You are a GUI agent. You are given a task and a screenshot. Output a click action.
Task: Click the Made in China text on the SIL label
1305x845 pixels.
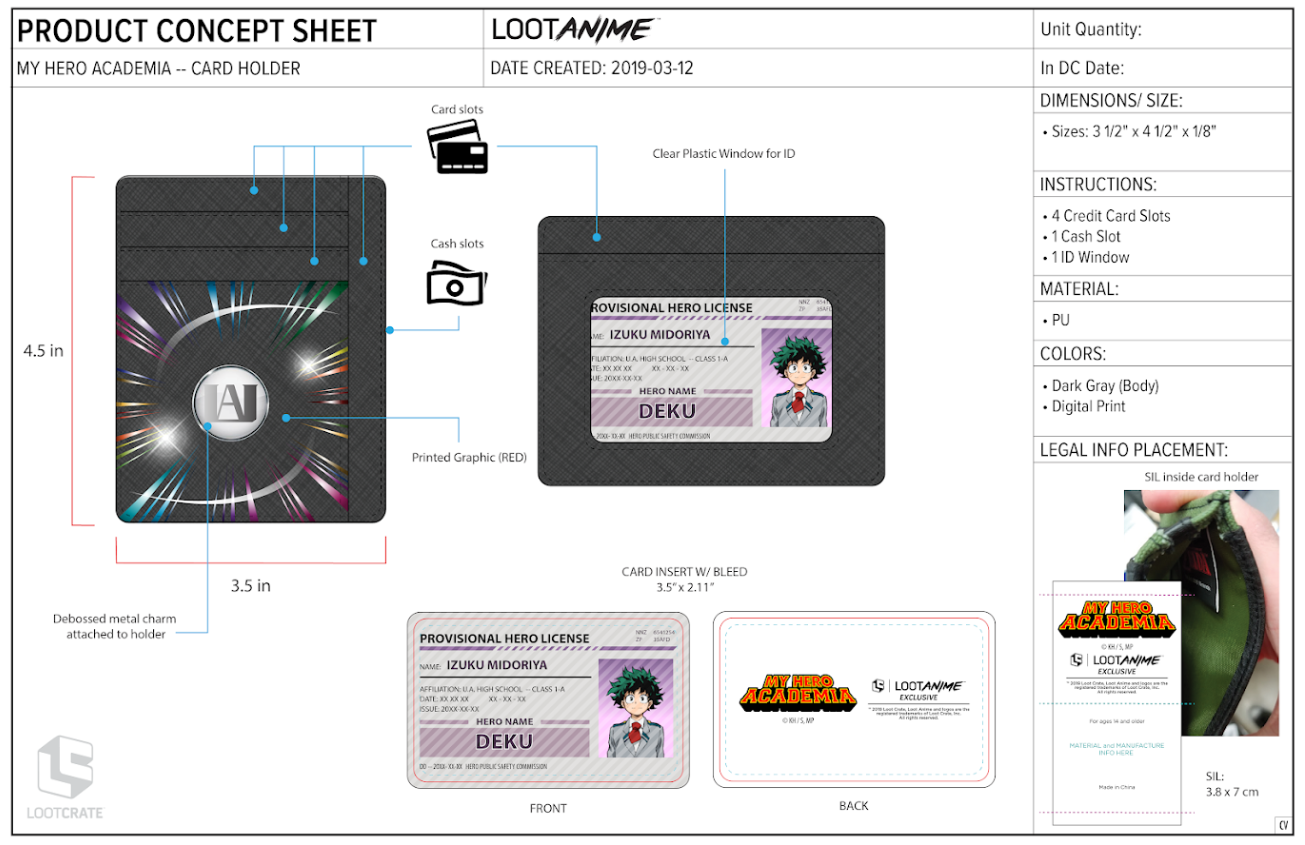[1115, 788]
